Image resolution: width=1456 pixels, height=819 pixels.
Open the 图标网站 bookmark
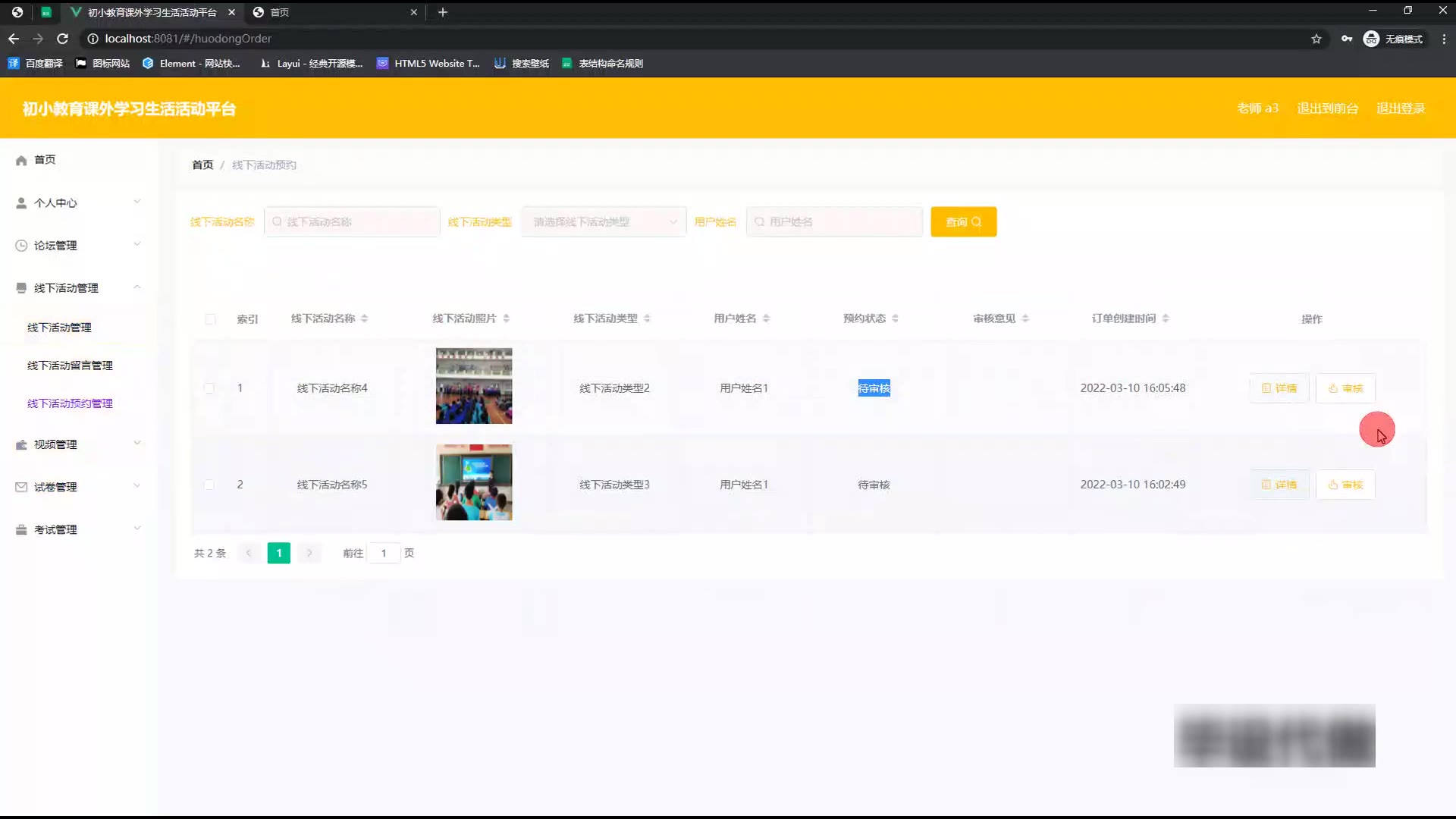(x=102, y=64)
